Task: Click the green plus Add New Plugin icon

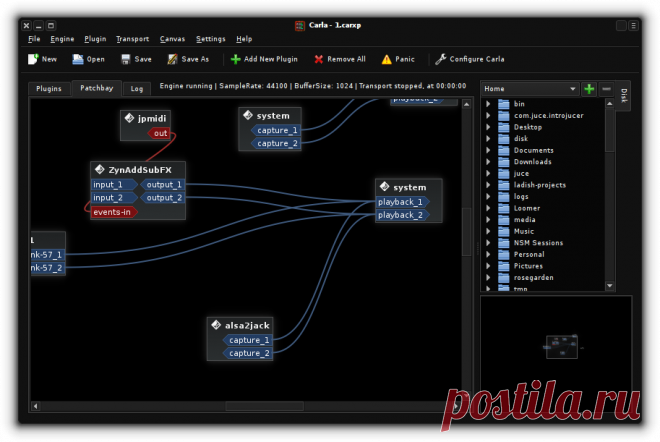Action: click(235, 59)
